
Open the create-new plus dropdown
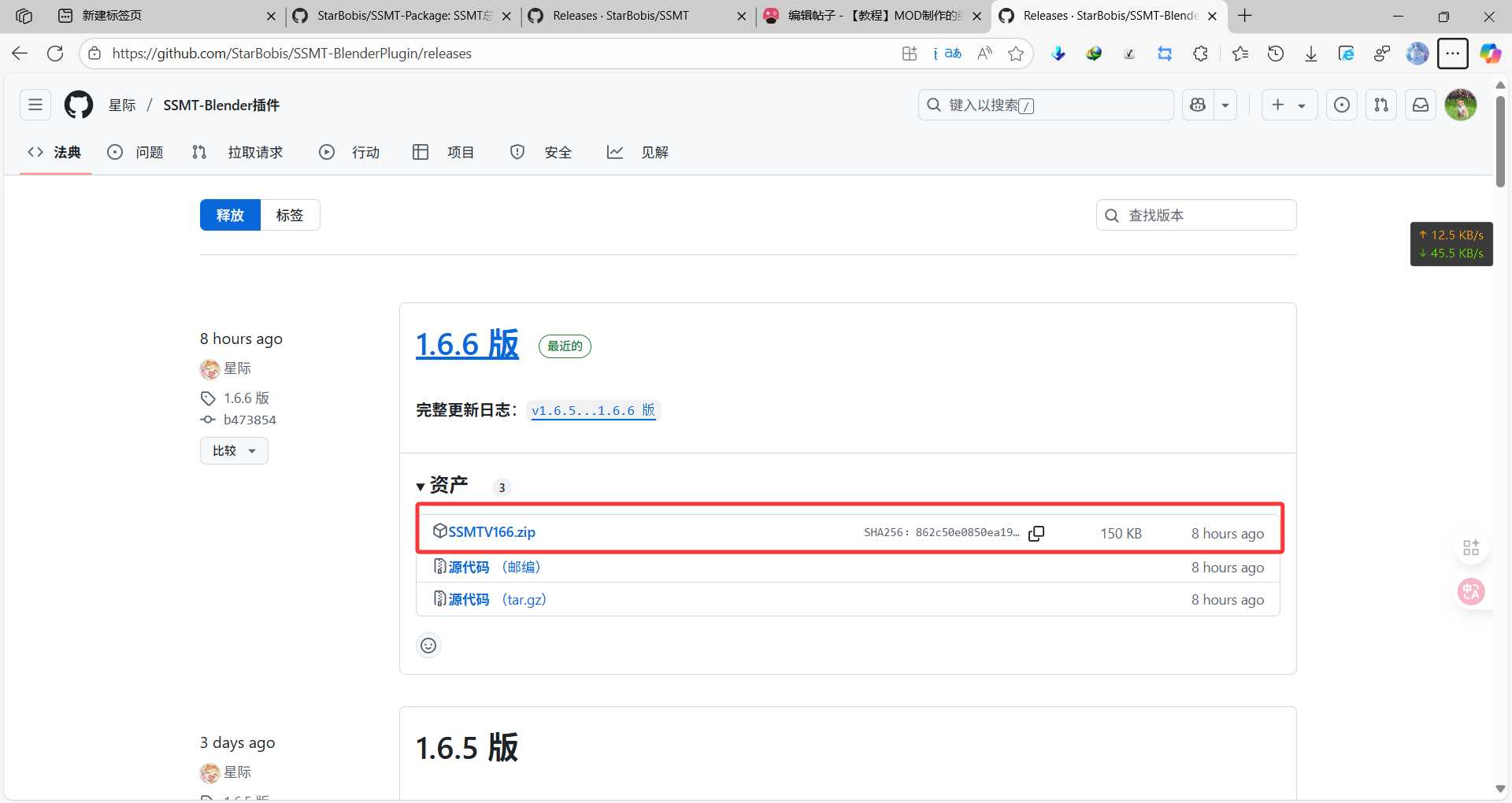tap(1288, 105)
